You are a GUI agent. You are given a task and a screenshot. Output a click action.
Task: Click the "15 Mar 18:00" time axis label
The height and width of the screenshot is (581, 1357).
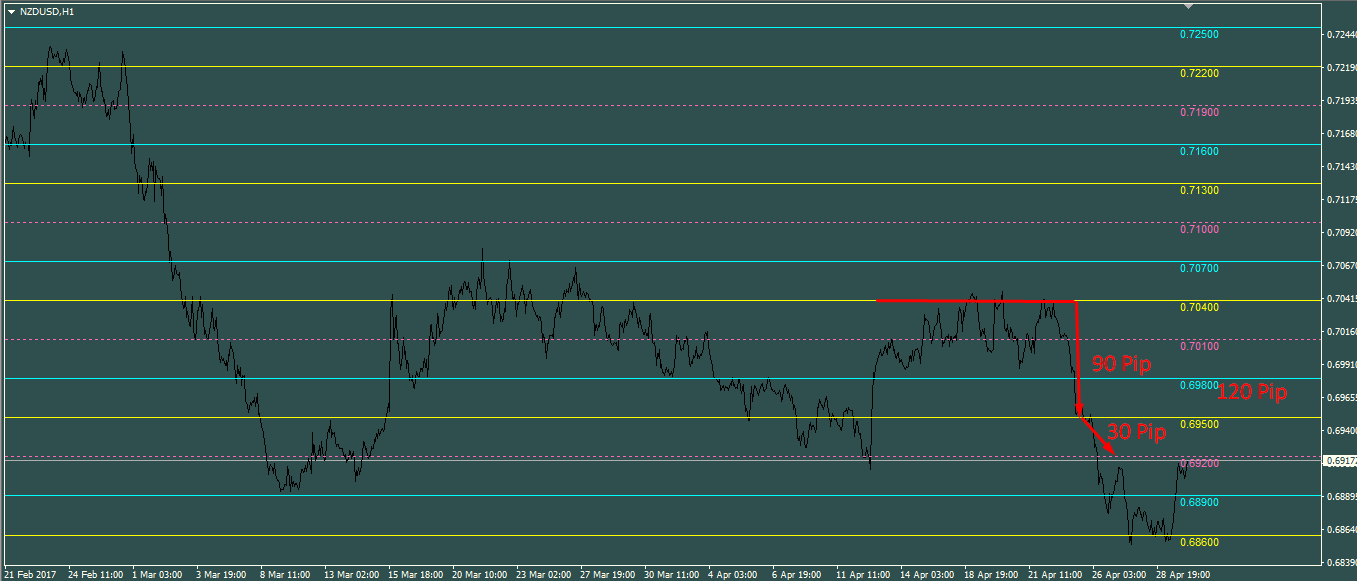tap(414, 575)
